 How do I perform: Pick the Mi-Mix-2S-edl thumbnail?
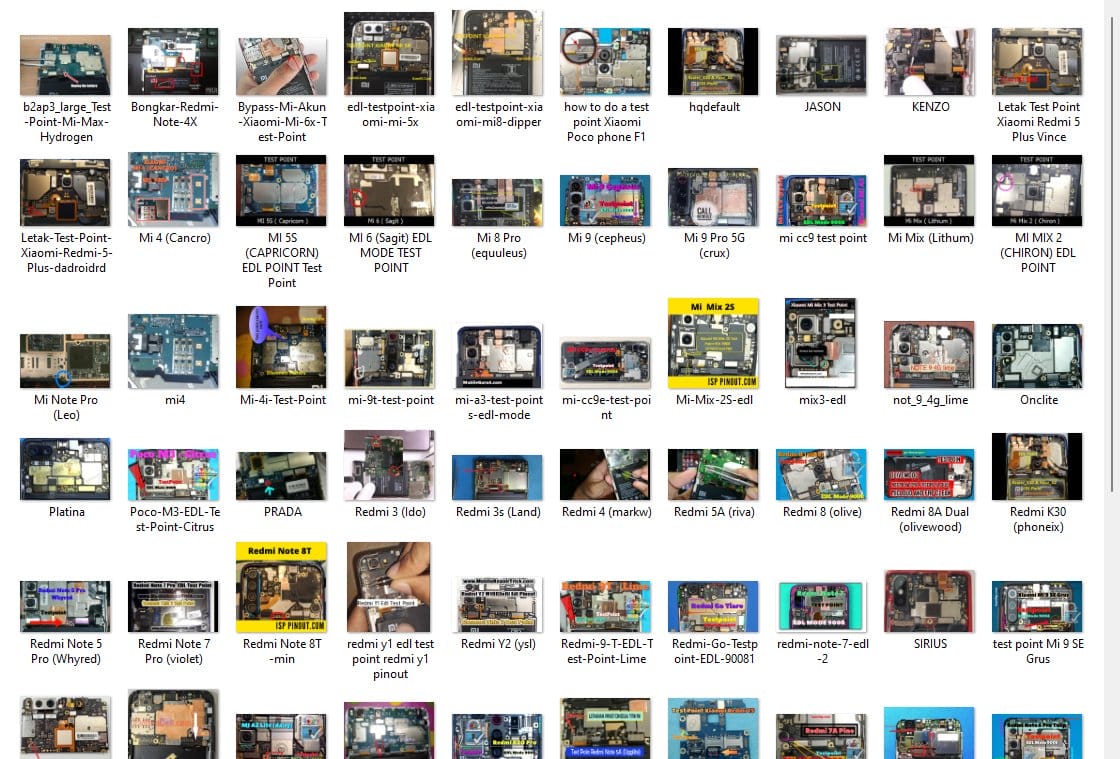[713, 343]
